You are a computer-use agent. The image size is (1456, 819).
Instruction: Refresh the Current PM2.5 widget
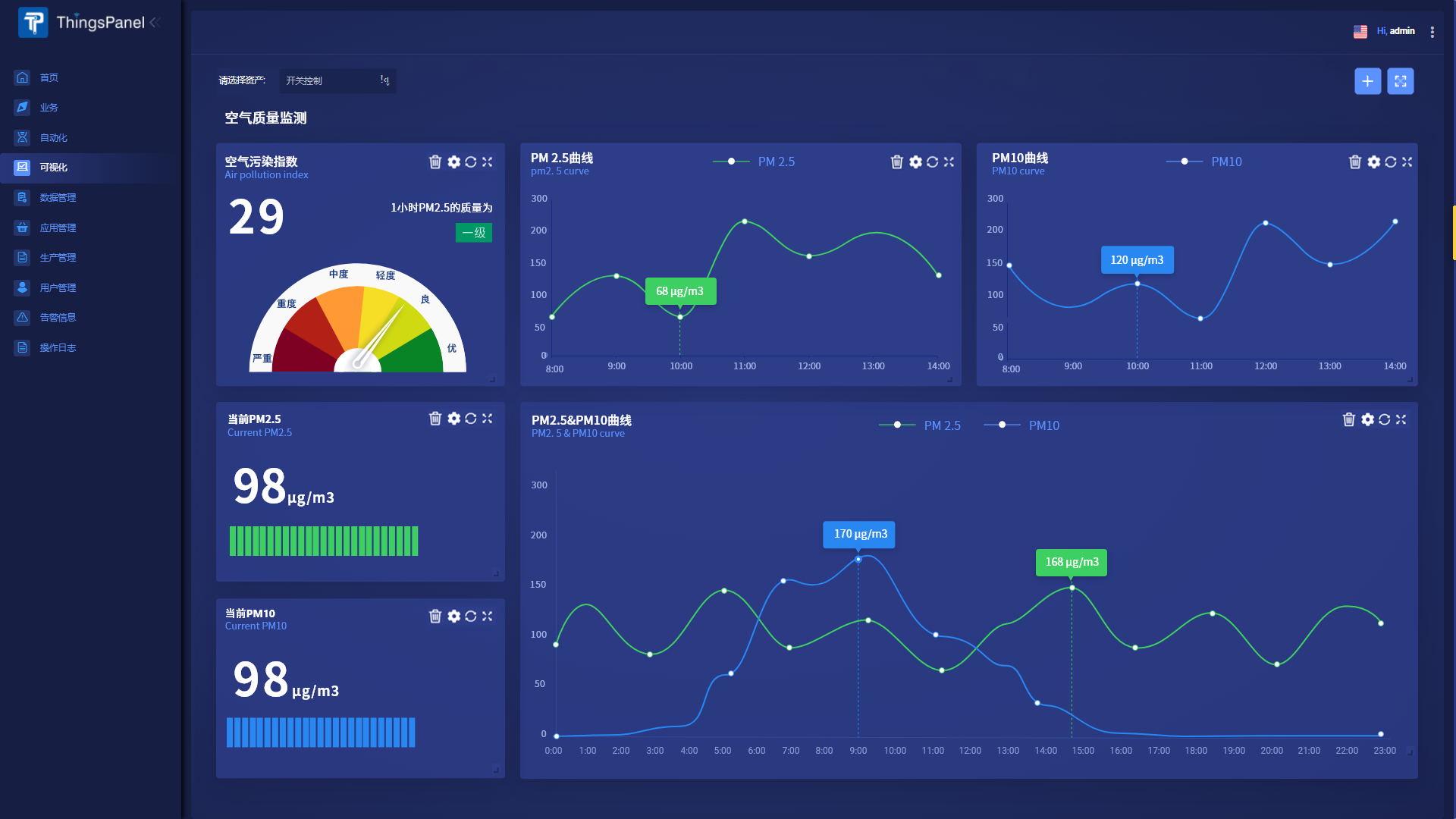pos(471,418)
